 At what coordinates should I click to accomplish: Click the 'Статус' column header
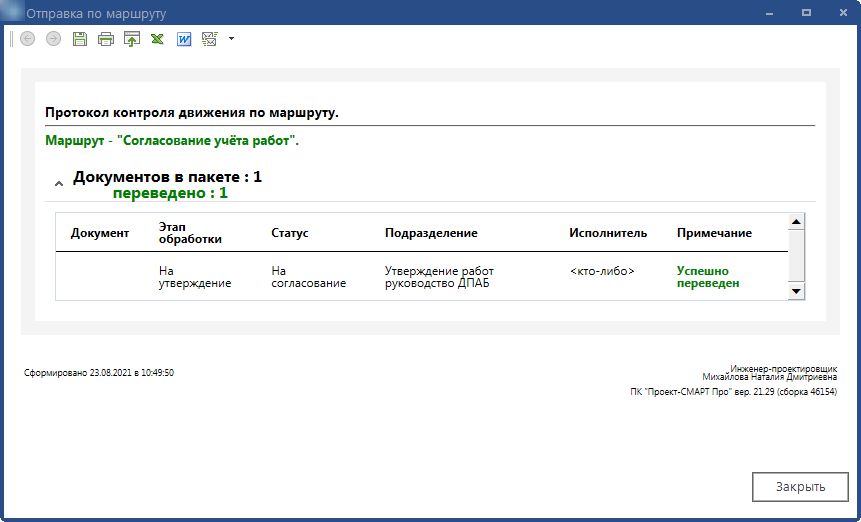290,233
